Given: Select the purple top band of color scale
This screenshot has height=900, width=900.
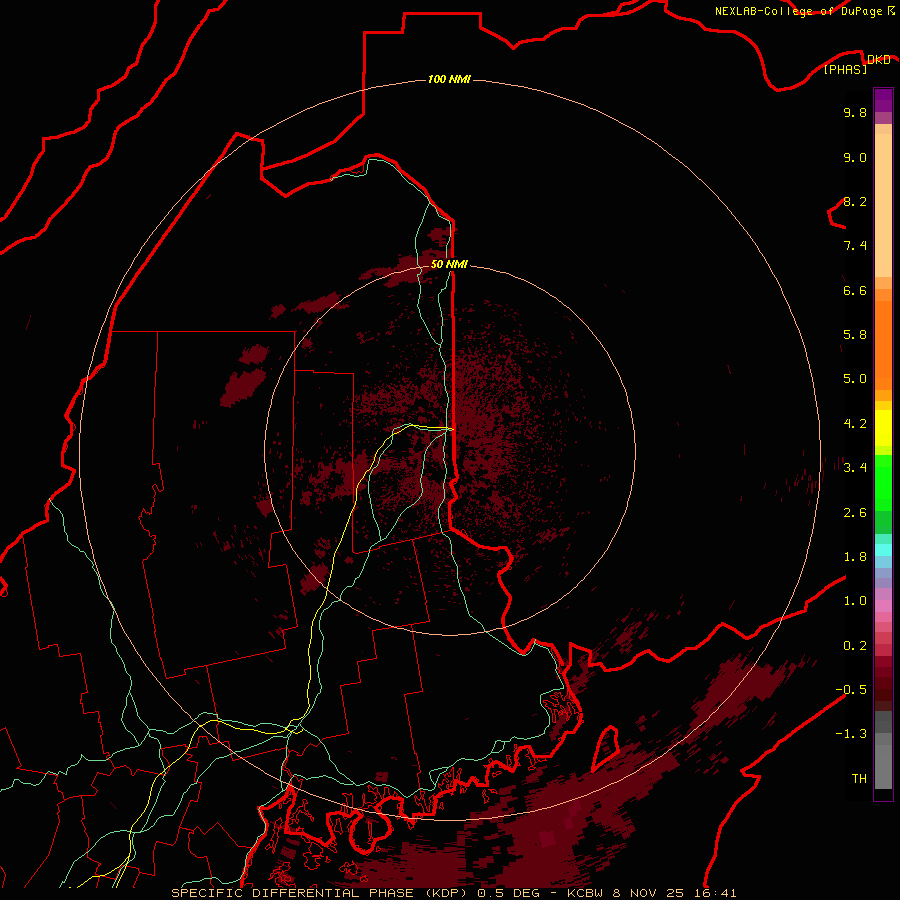Looking at the screenshot, I should click(x=883, y=100).
